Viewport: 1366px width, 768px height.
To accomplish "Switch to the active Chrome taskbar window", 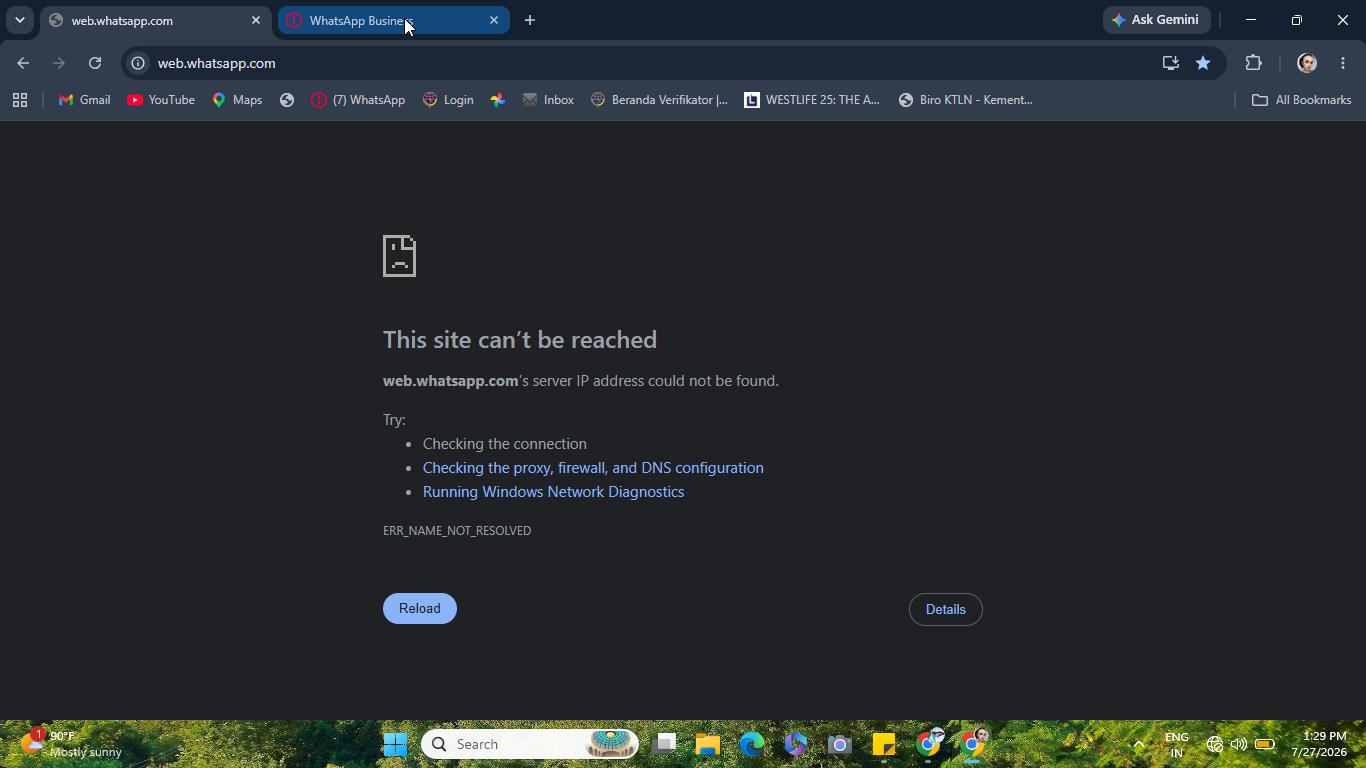I will tap(973, 744).
